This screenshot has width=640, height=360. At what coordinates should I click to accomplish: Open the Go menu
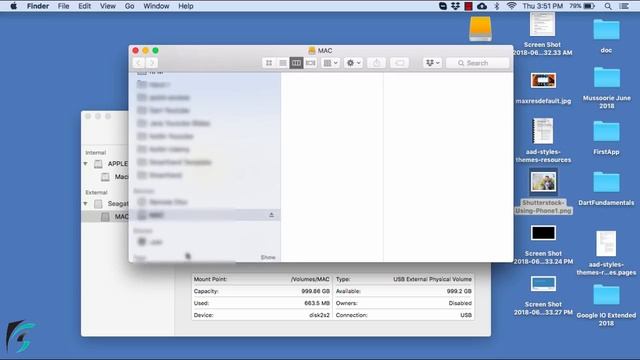[x=129, y=6]
